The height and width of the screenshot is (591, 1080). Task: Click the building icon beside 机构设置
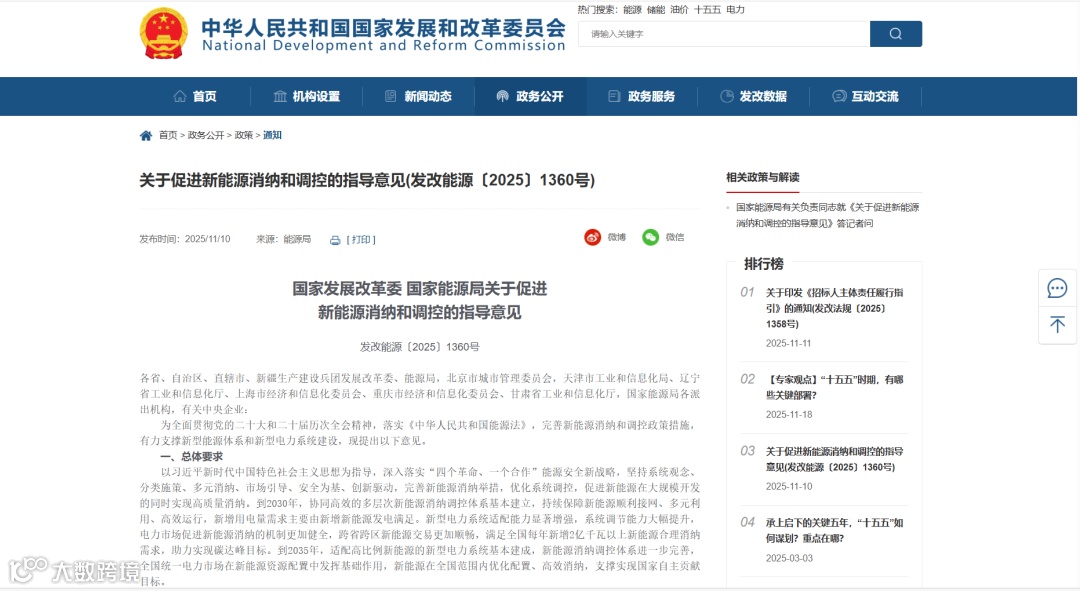pos(280,96)
